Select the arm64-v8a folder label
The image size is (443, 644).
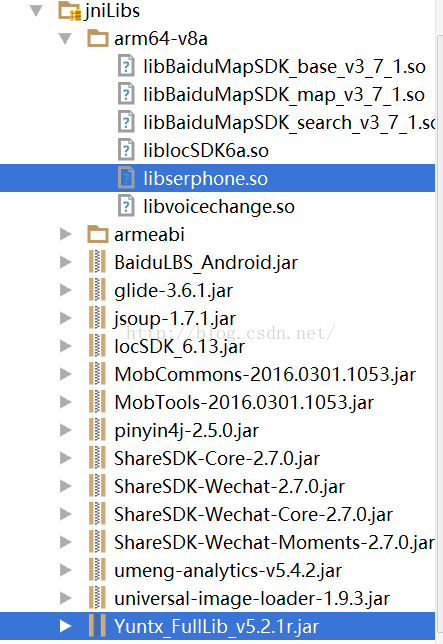(161, 39)
